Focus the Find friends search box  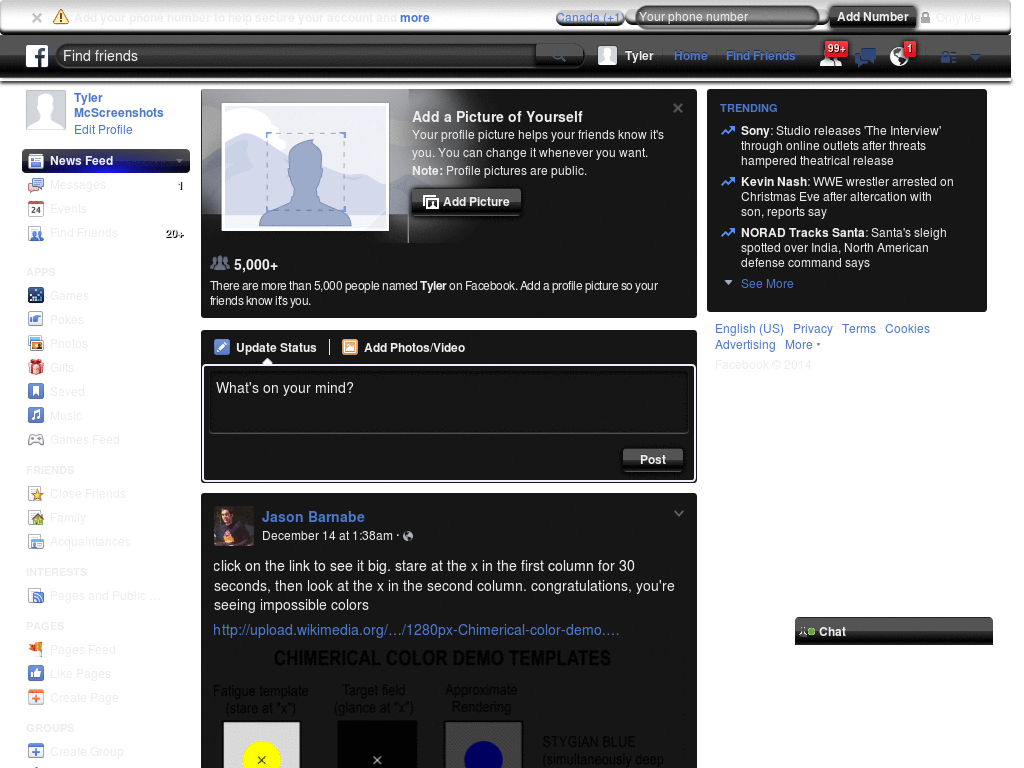click(x=298, y=56)
